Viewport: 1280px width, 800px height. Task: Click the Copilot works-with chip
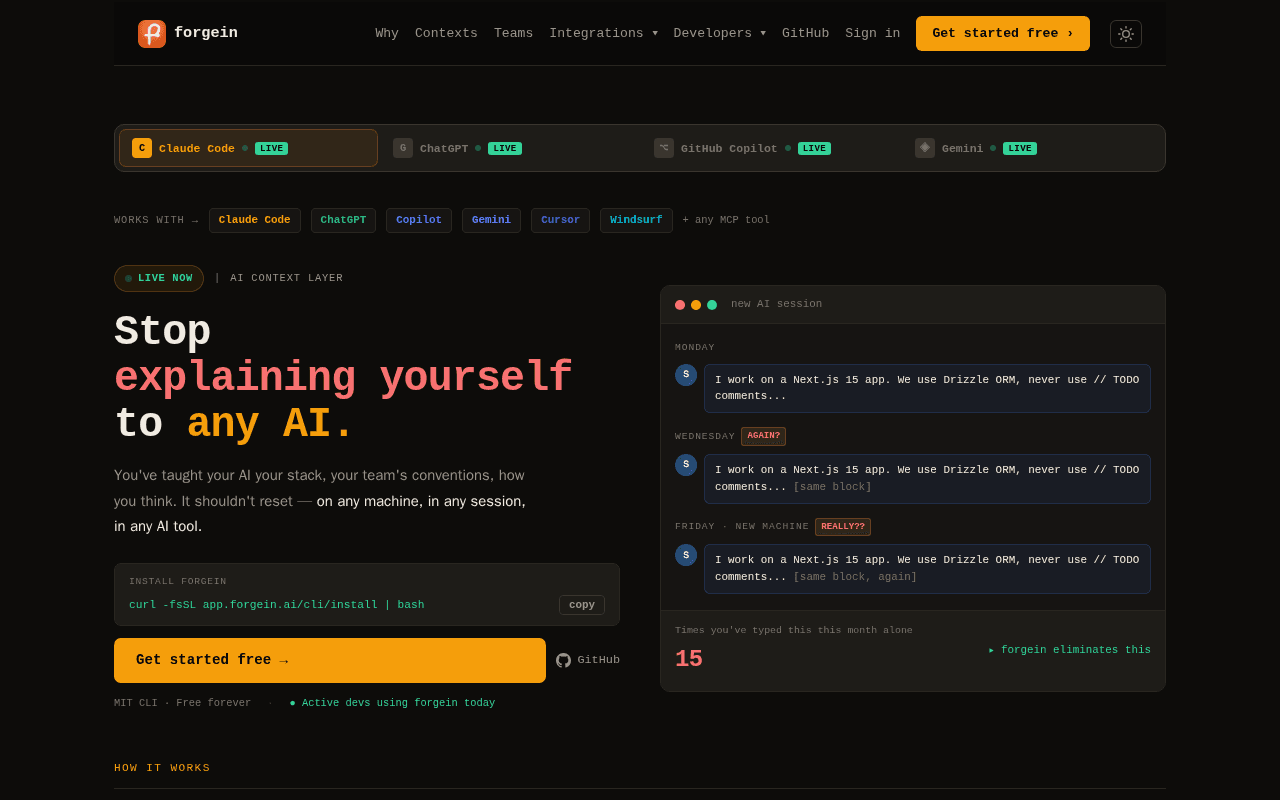(419, 221)
